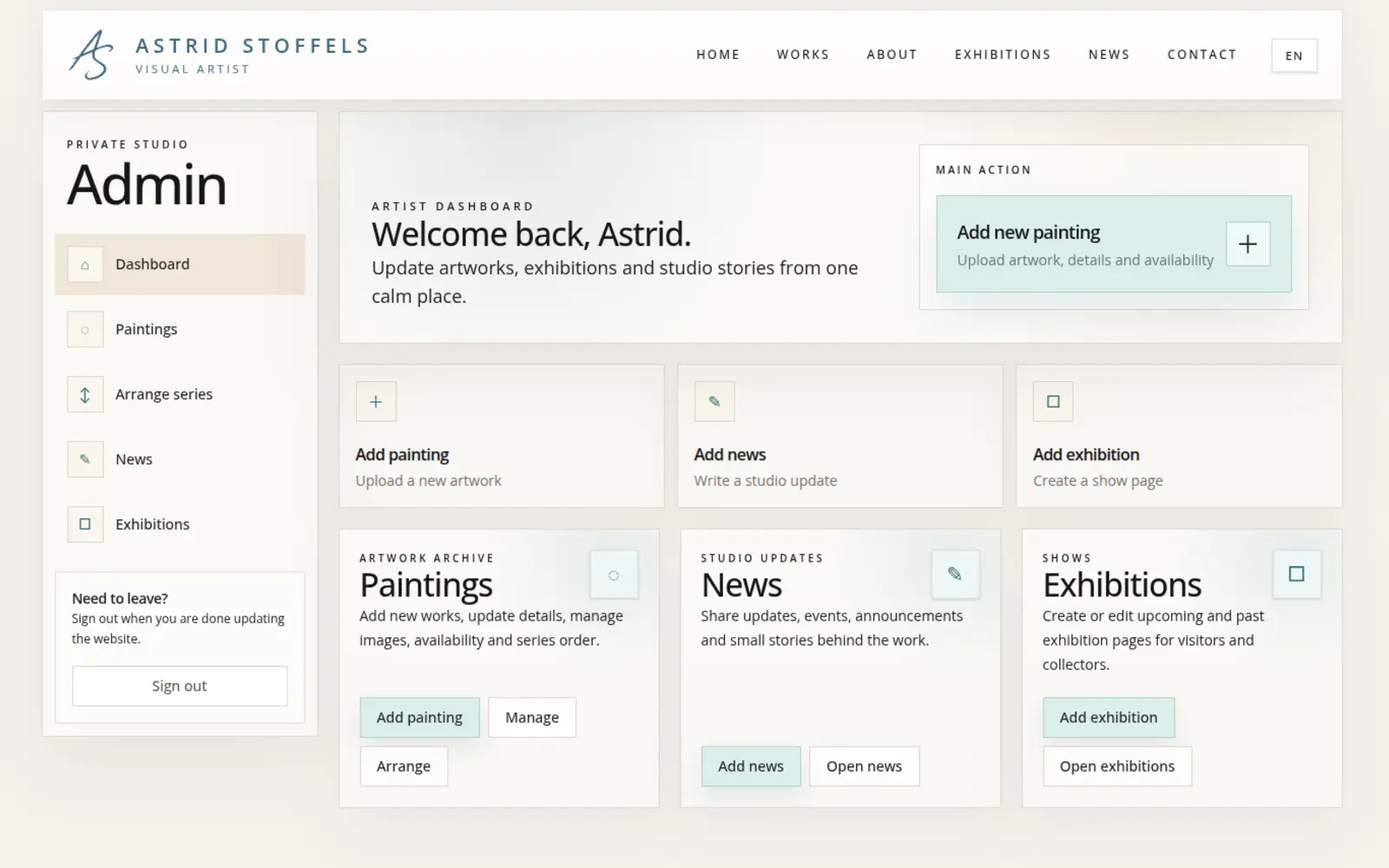1389x868 pixels.
Task: Open News in the top navigation
Action: [1109, 55]
